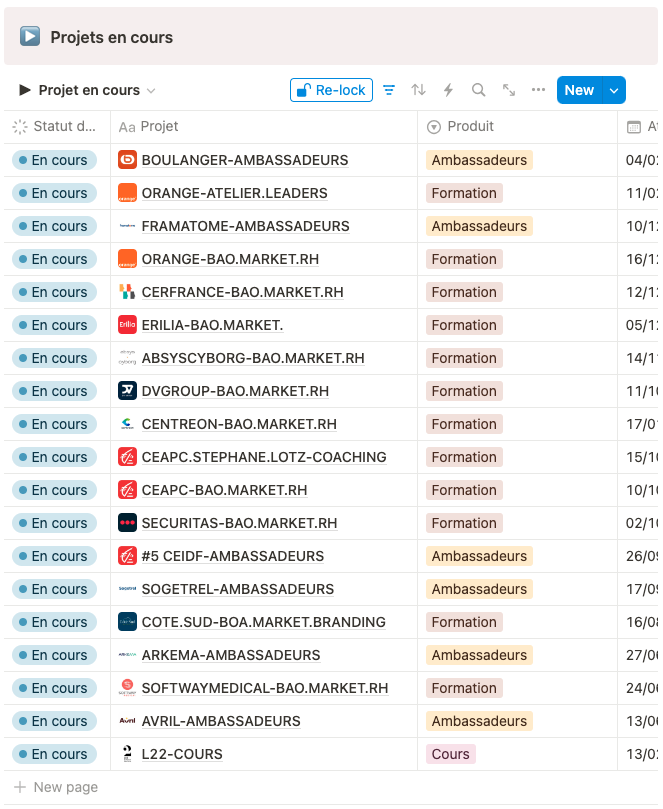
Task: Click date cell in L22-COURS row
Action: click(x=638, y=754)
